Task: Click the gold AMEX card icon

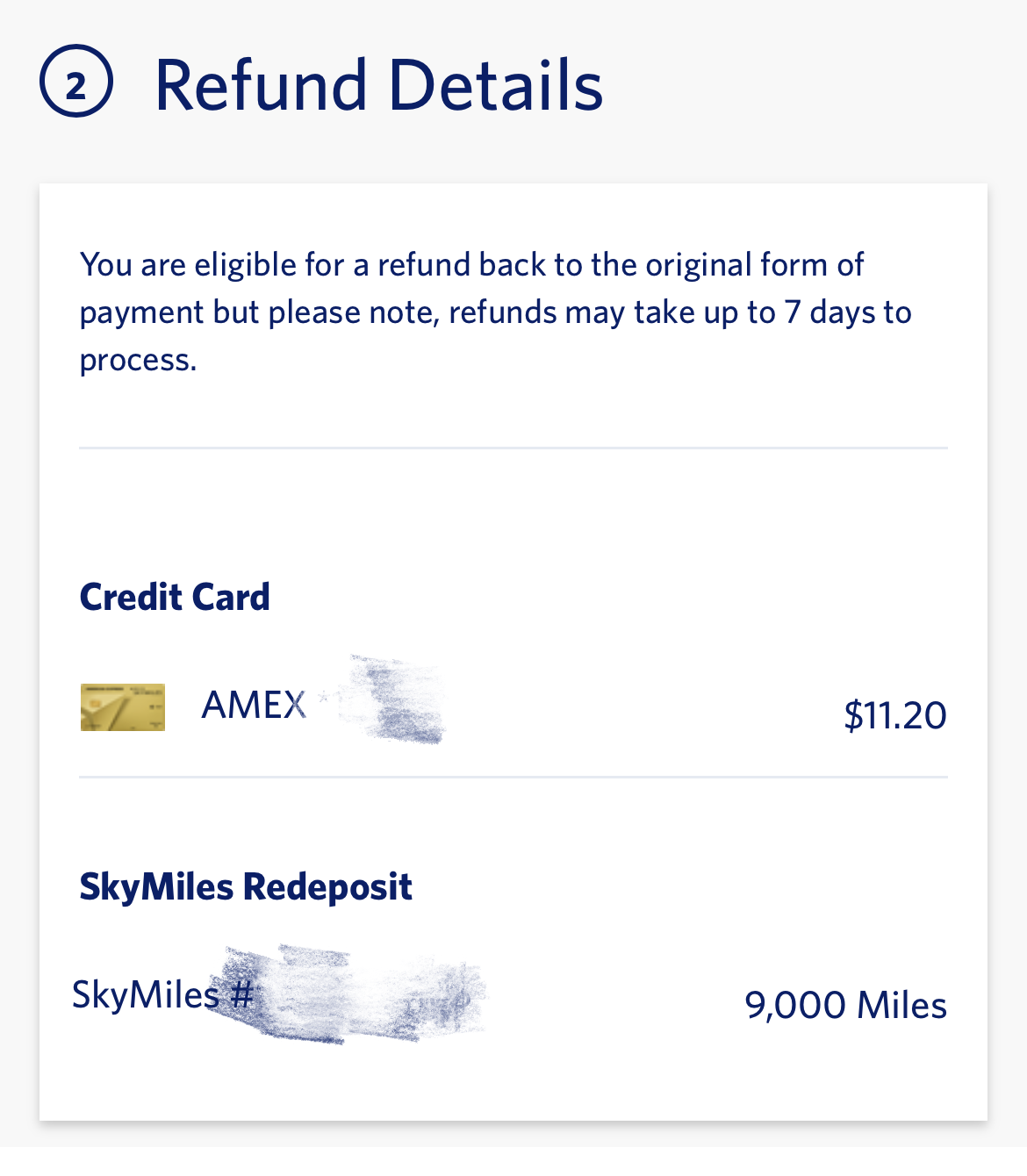Action: pos(123,707)
